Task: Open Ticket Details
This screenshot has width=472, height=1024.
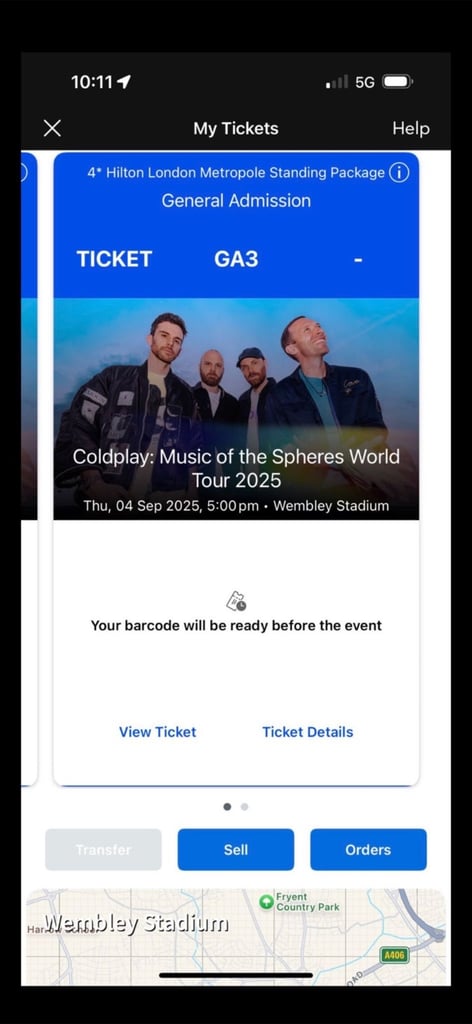Action: [x=307, y=732]
